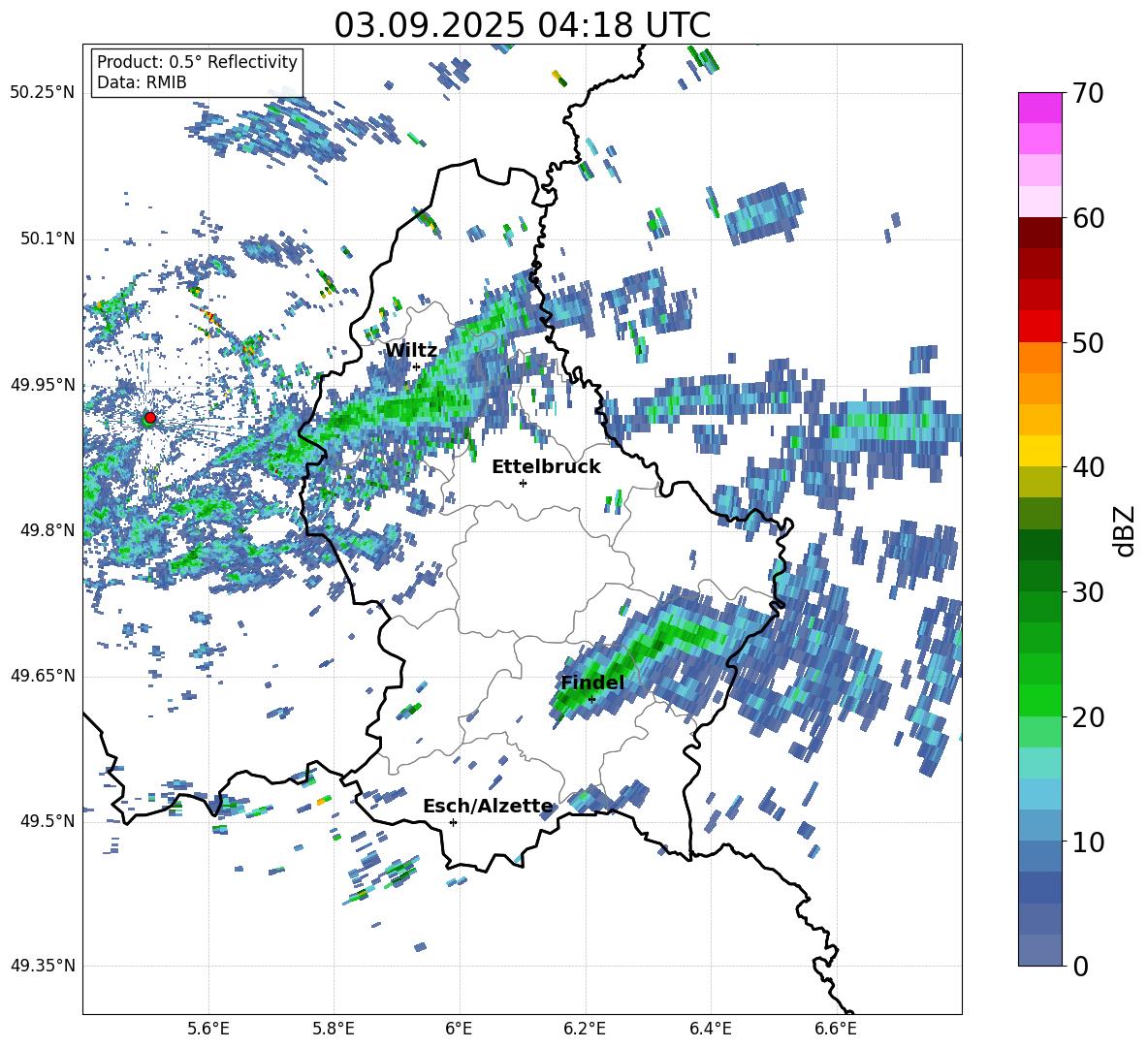The width and height of the screenshot is (1148, 1048).
Task: Click the cross marker below Ettelbruck label
Action: point(523,483)
